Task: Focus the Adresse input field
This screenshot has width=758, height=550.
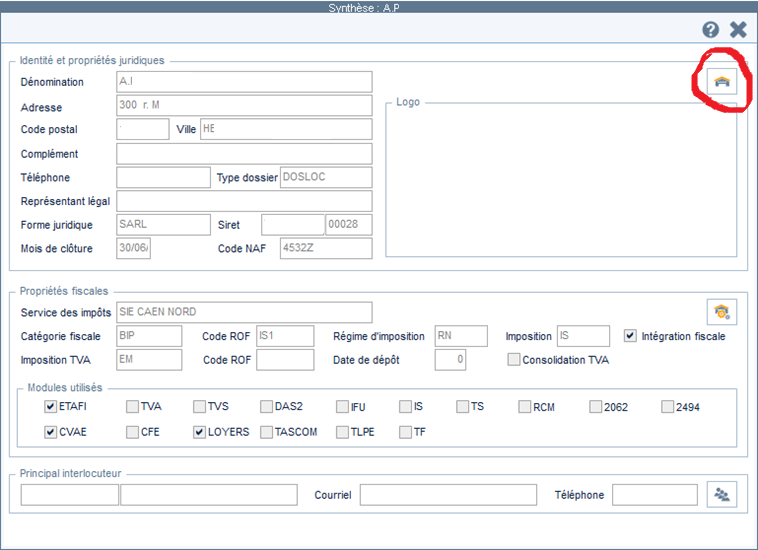Action: (x=244, y=105)
